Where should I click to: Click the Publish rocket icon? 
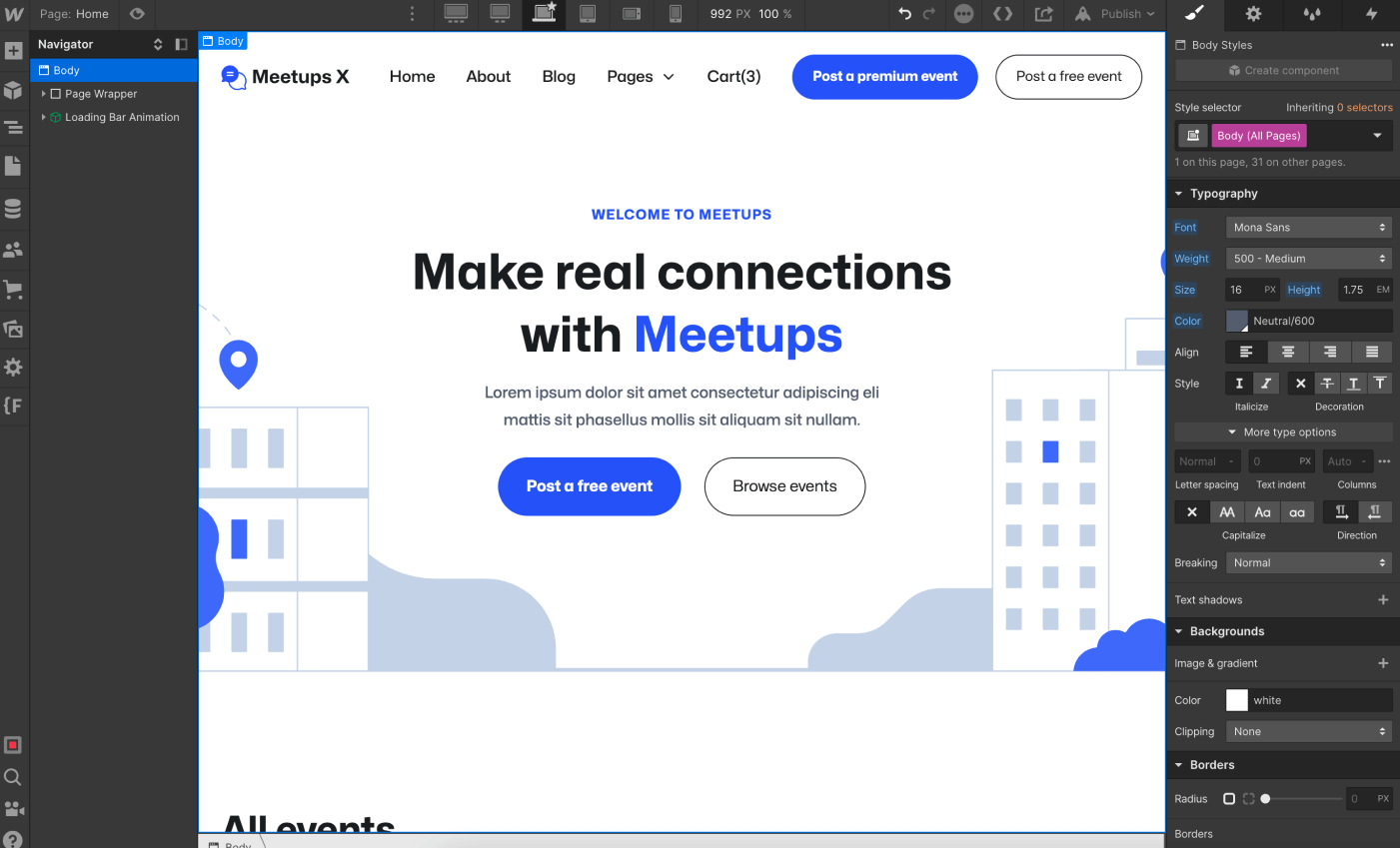(x=1082, y=14)
